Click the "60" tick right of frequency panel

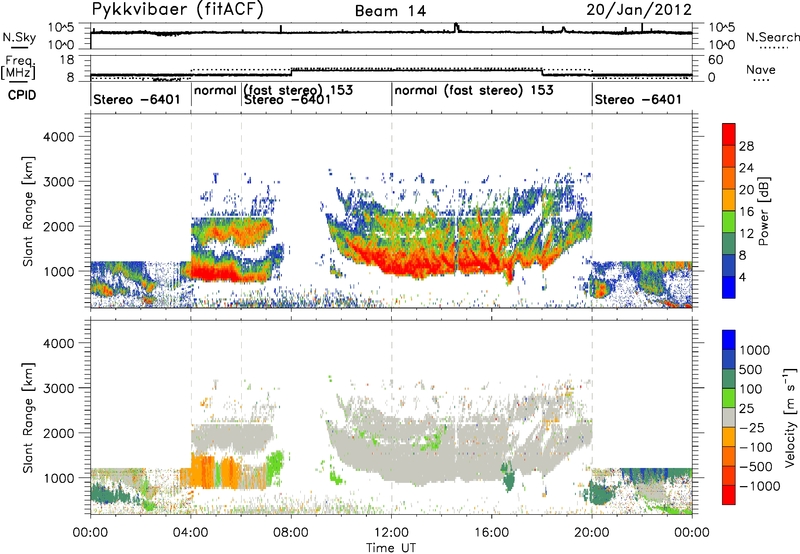(716, 60)
